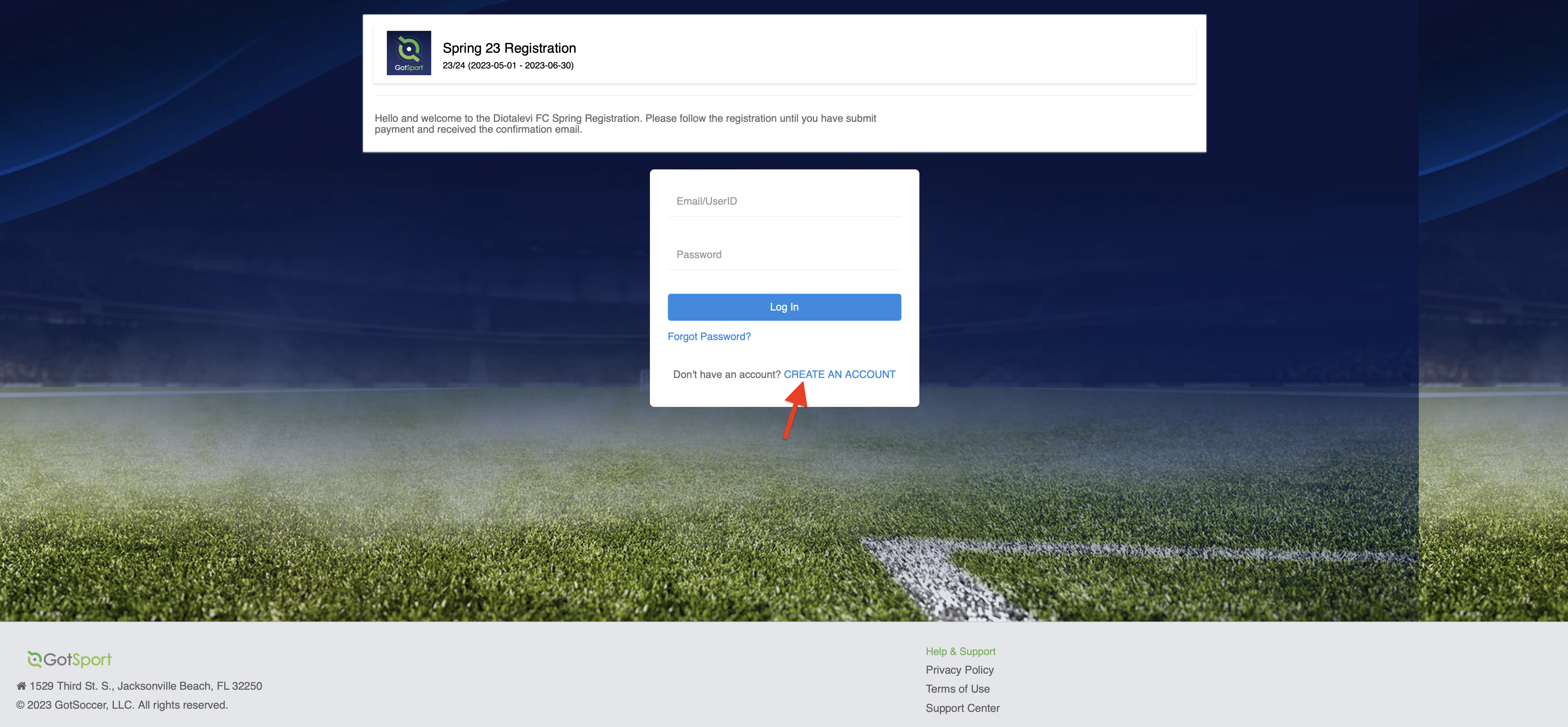Open the Forgot Password? link

[709, 337]
